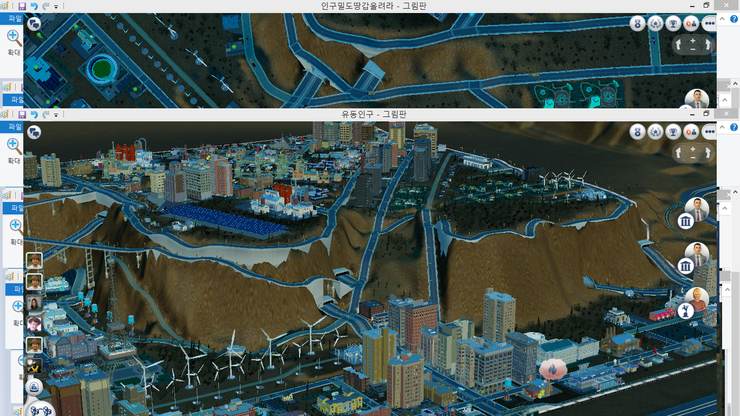
Task: Click purple-haired avatar on left
Action: pyautogui.click(x=34, y=324)
